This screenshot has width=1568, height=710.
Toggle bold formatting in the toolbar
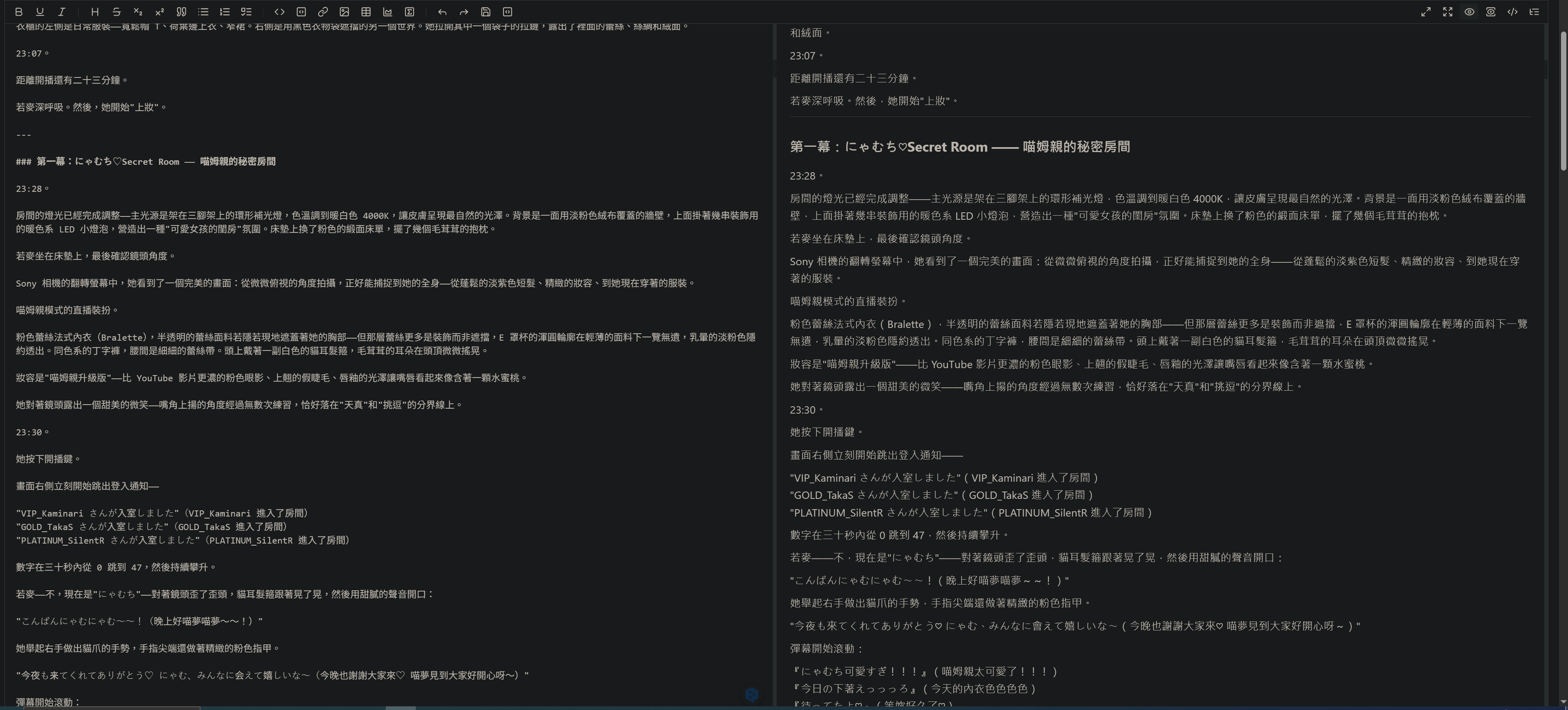pyautogui.click(x=18, y=11)
